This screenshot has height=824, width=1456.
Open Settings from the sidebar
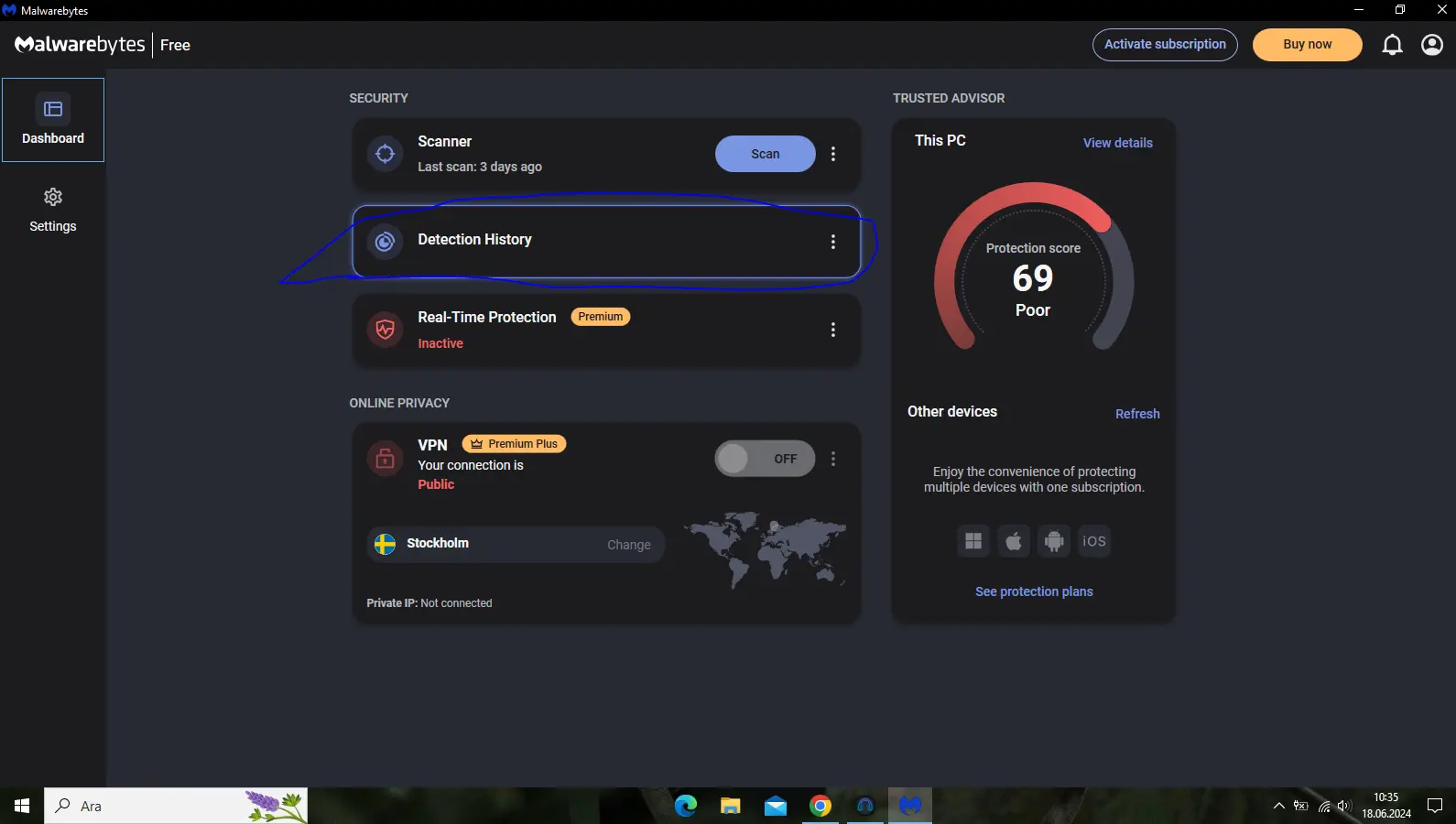(53, 211)
